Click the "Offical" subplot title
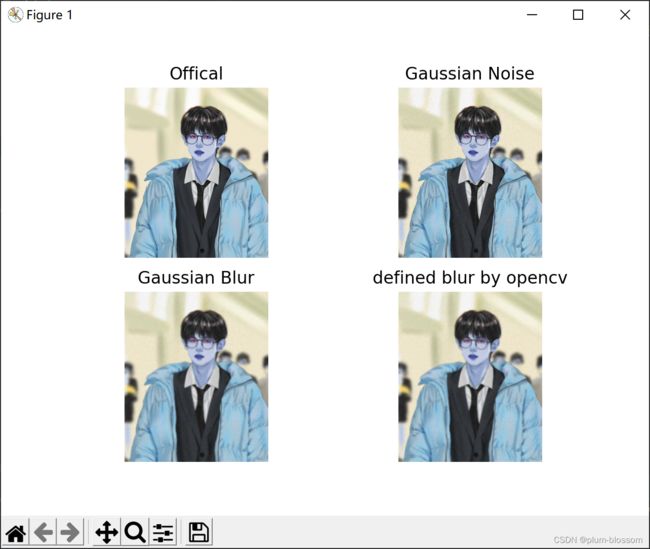650x549 pixels. (x=196, y=73)
